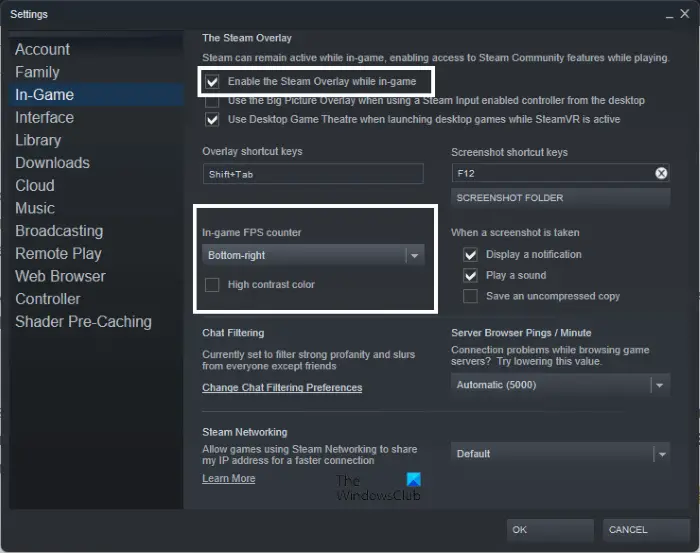Enable Big Picture Overlay for Steam Input controller
The image size is (700, 553).
(212, 101)
